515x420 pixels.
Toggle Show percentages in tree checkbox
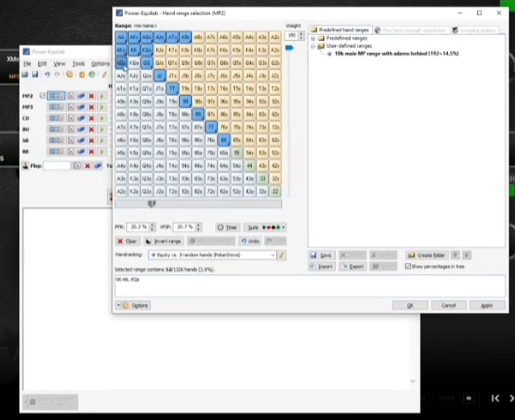pos(408,266)
